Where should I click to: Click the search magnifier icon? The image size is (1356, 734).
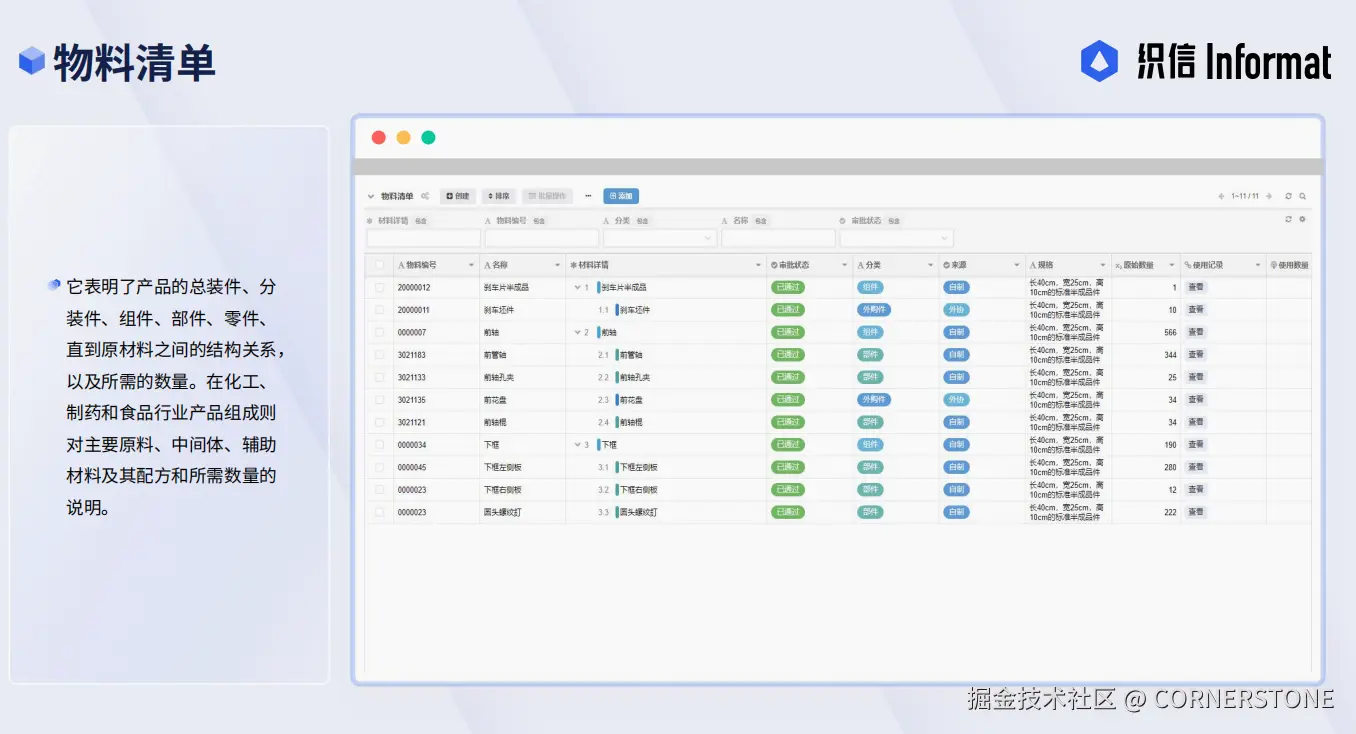(1302, 196)
